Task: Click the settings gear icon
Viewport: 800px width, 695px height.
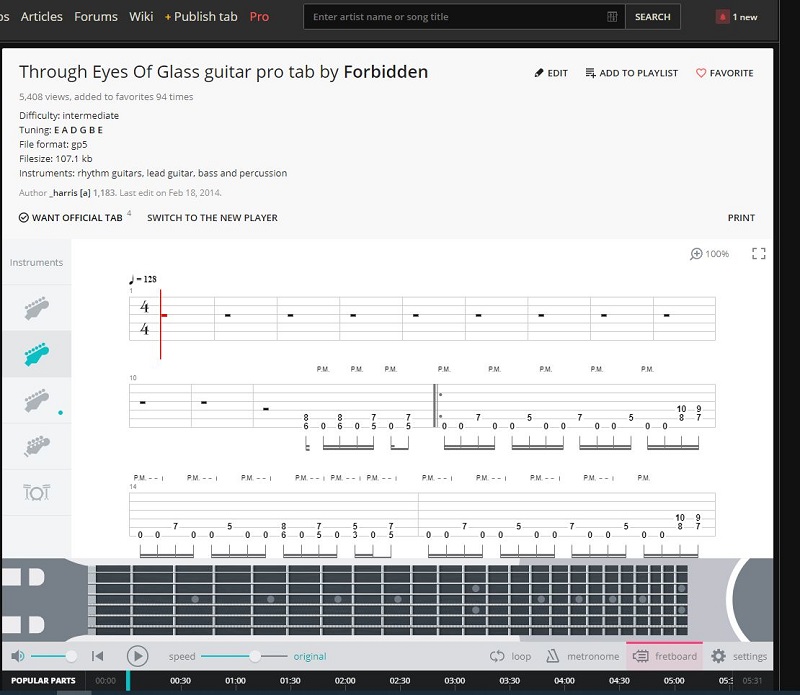Action: pos(718,656)
